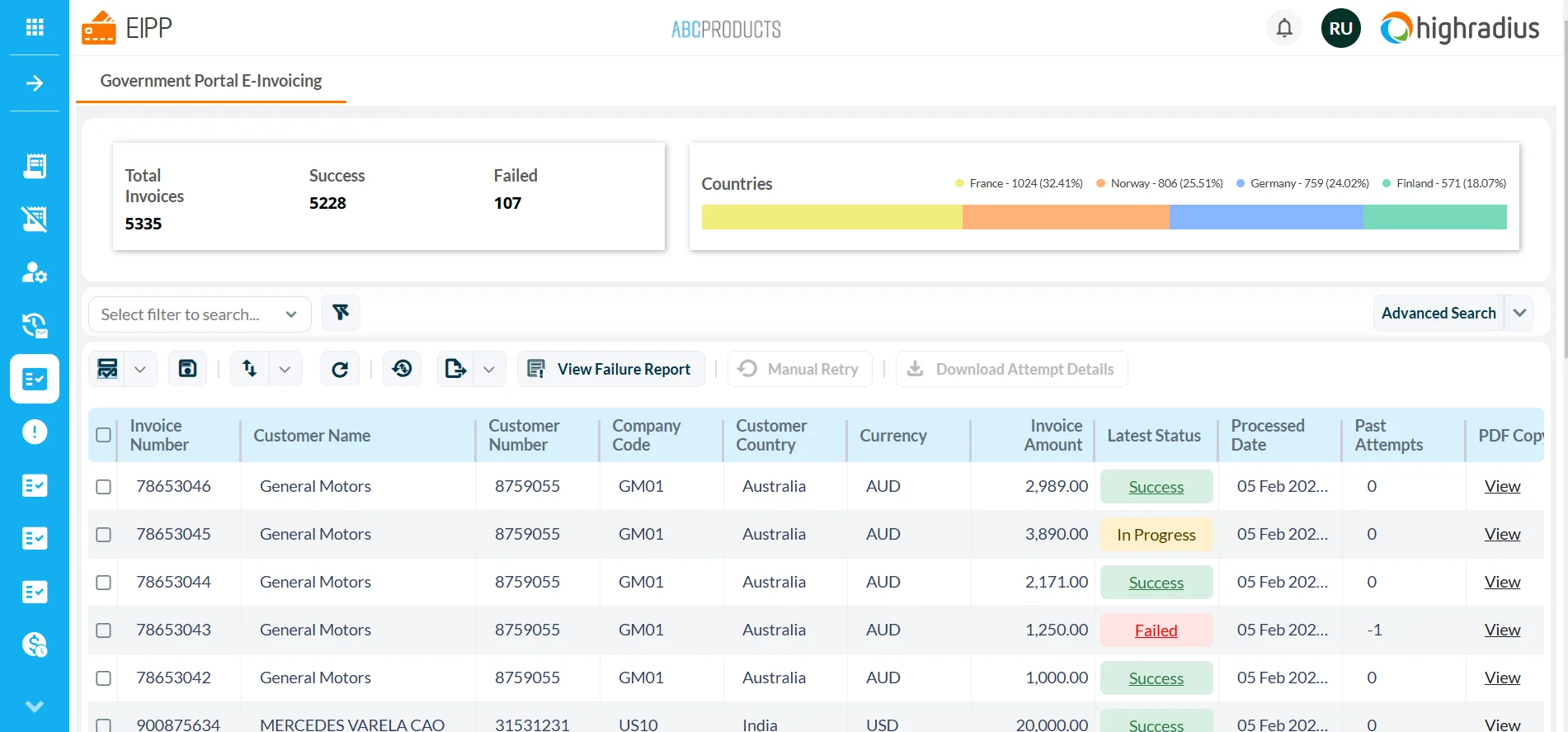The image size is (1568, 732).
Task: Click the save view floppy icon
Action: point(187,369)
